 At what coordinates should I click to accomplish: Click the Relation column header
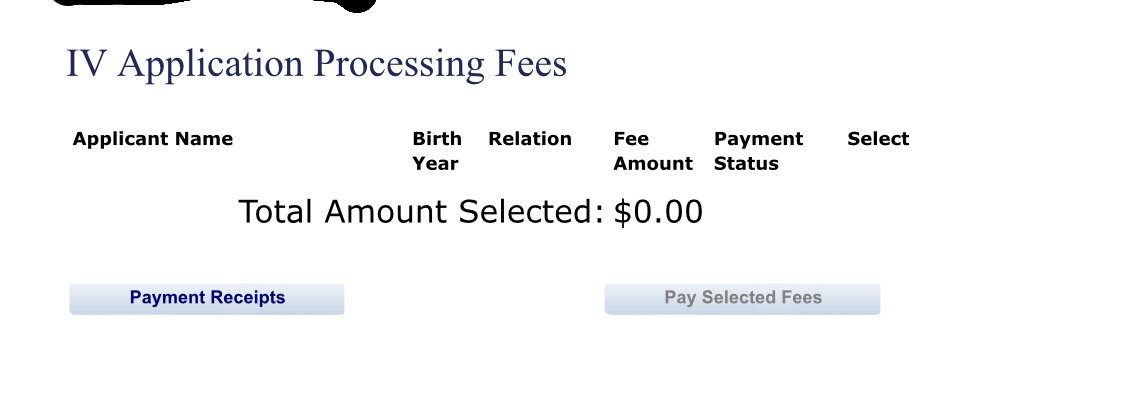click(x=530, y=139)
